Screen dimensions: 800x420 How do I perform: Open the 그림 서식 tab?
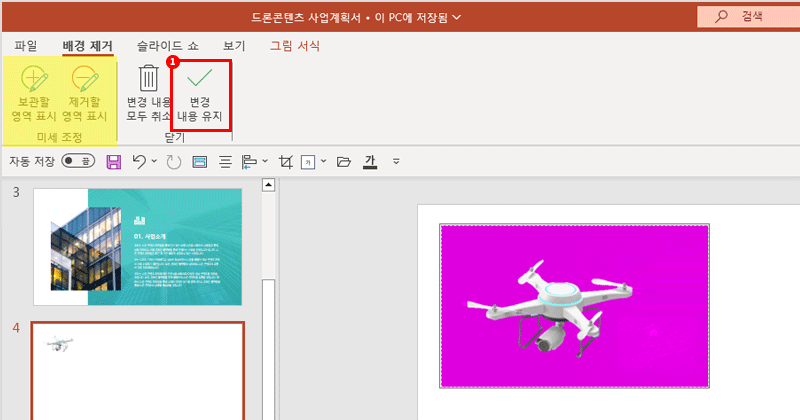pyautogui.click(x=298, y=46)
